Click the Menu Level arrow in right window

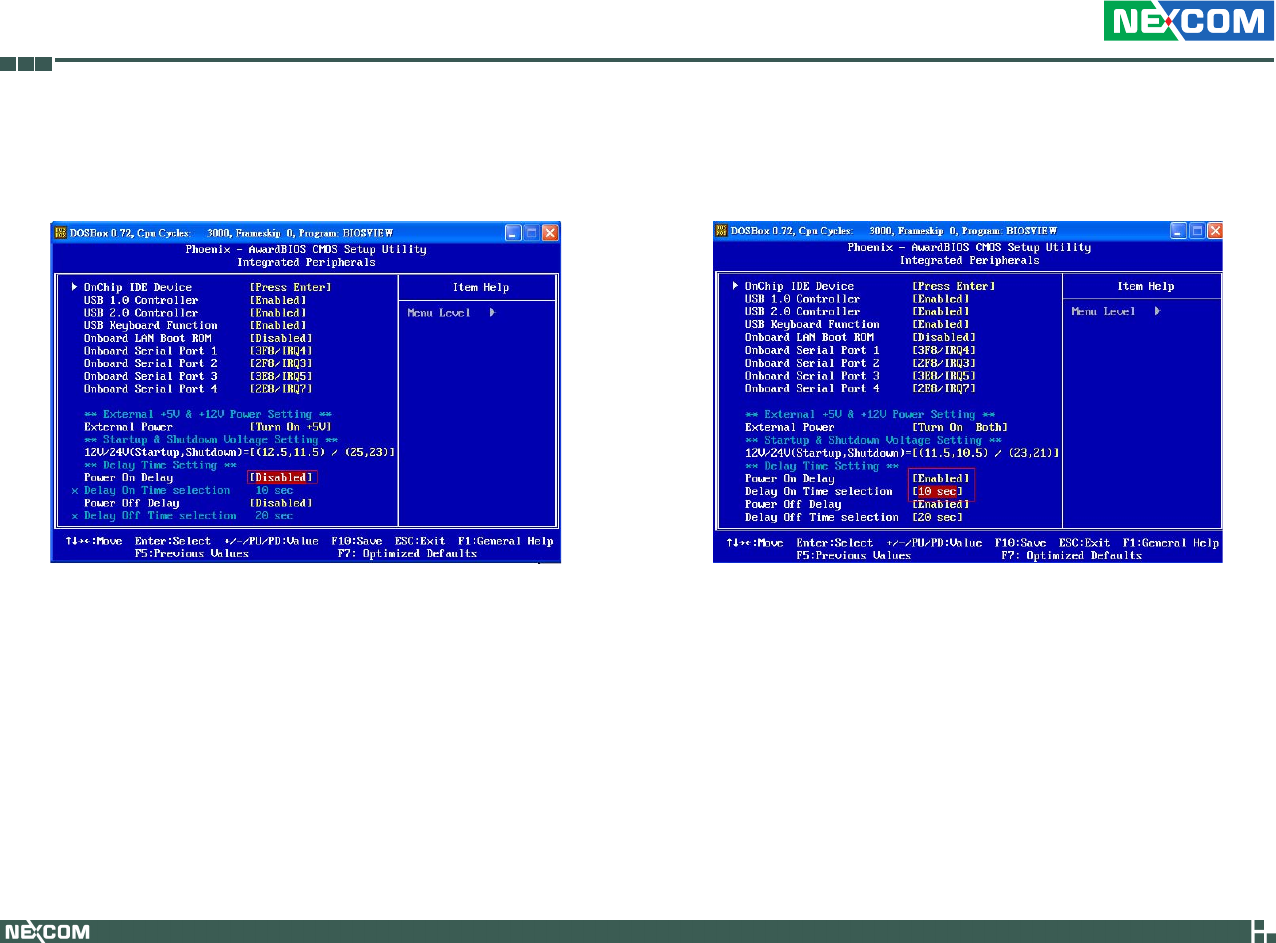tap(1157, 311)
